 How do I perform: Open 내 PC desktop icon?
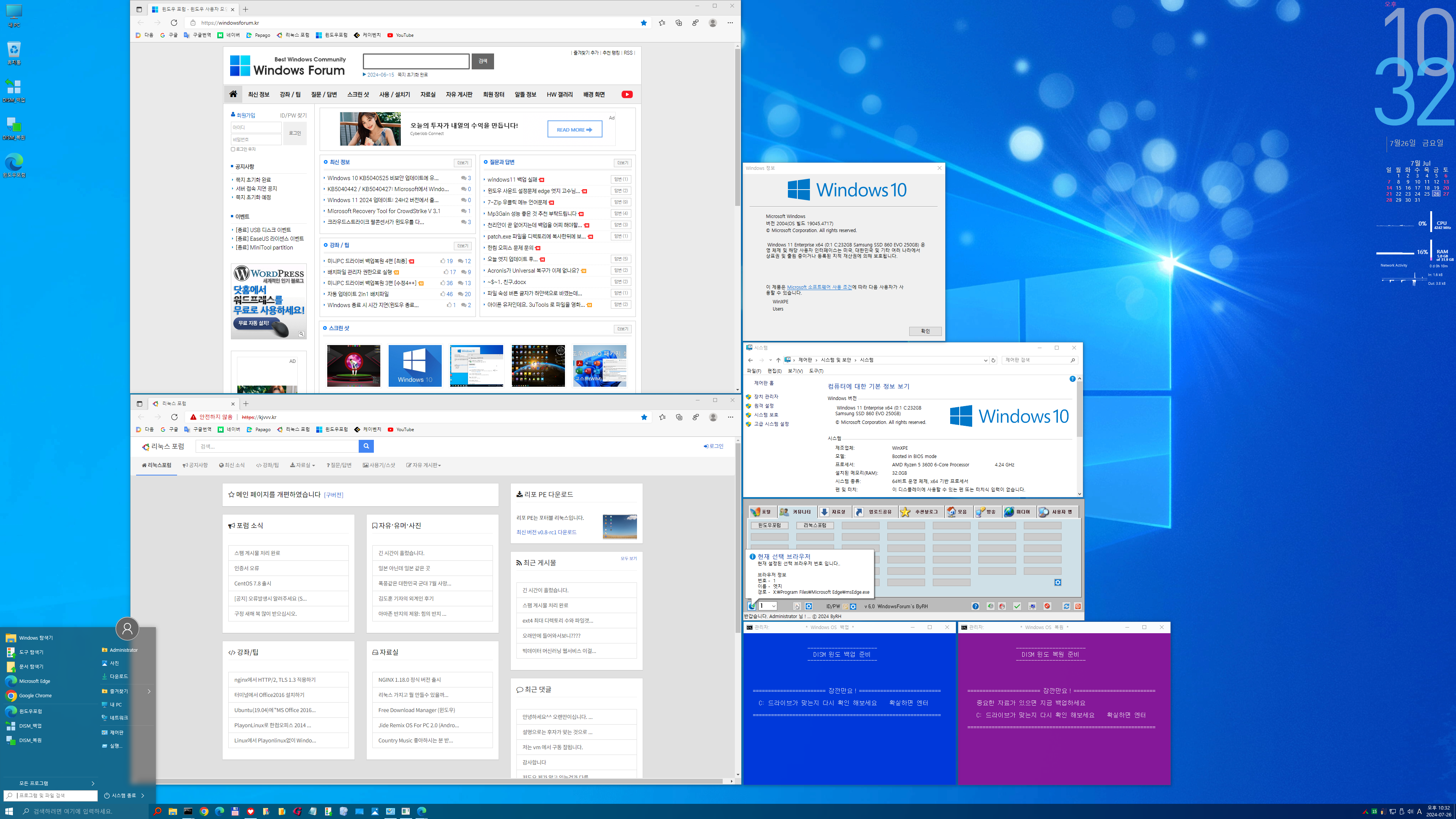tap(14, 15)
